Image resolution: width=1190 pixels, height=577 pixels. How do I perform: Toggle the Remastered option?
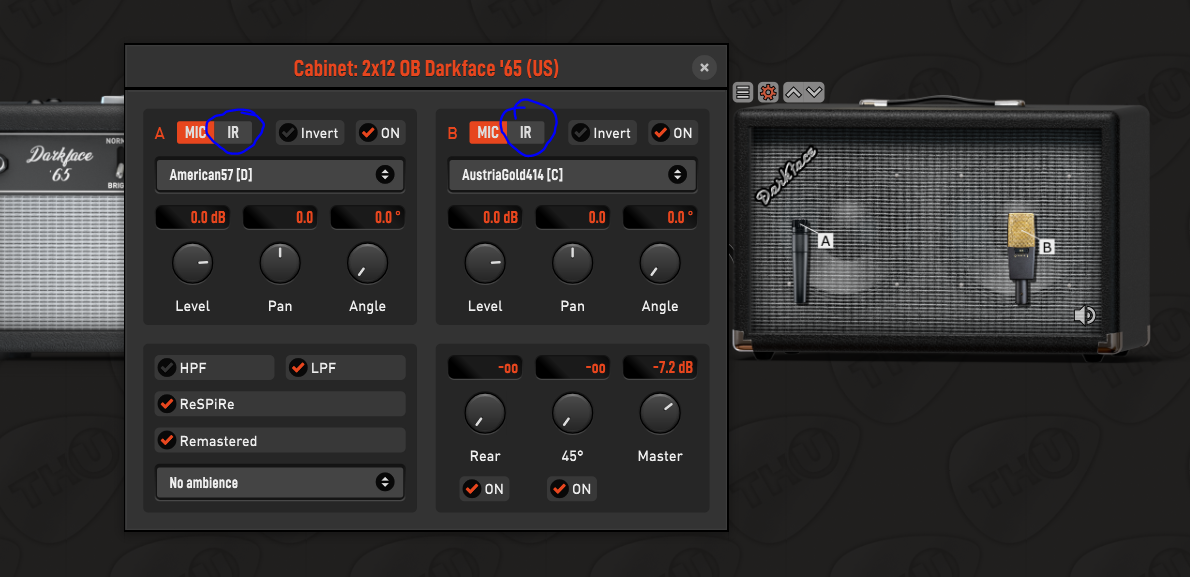point(280,440)
